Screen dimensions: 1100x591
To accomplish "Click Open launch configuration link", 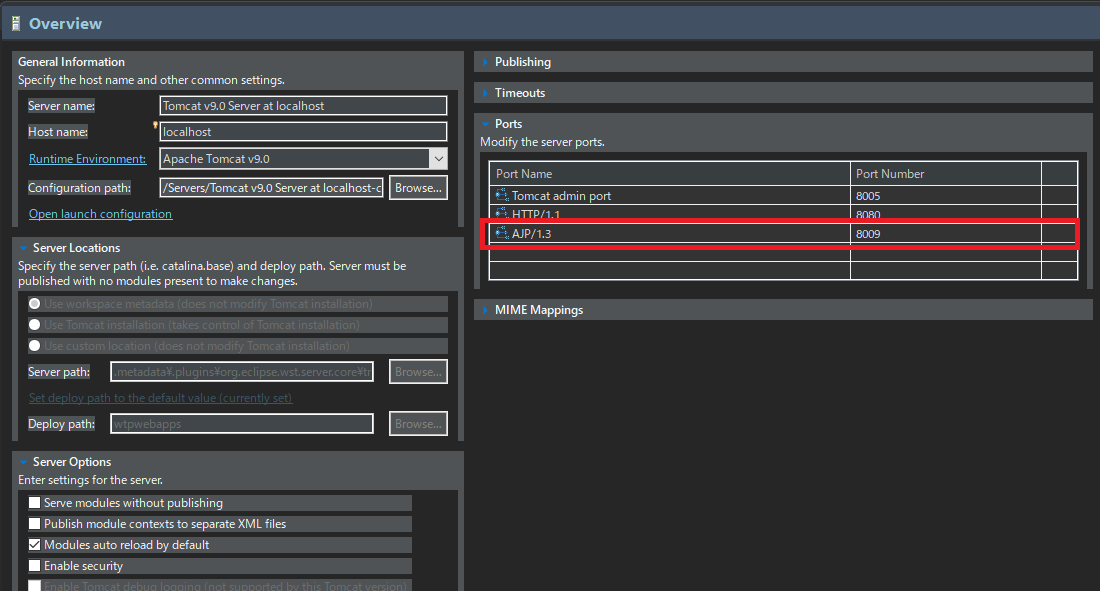I will pos(100,213).
